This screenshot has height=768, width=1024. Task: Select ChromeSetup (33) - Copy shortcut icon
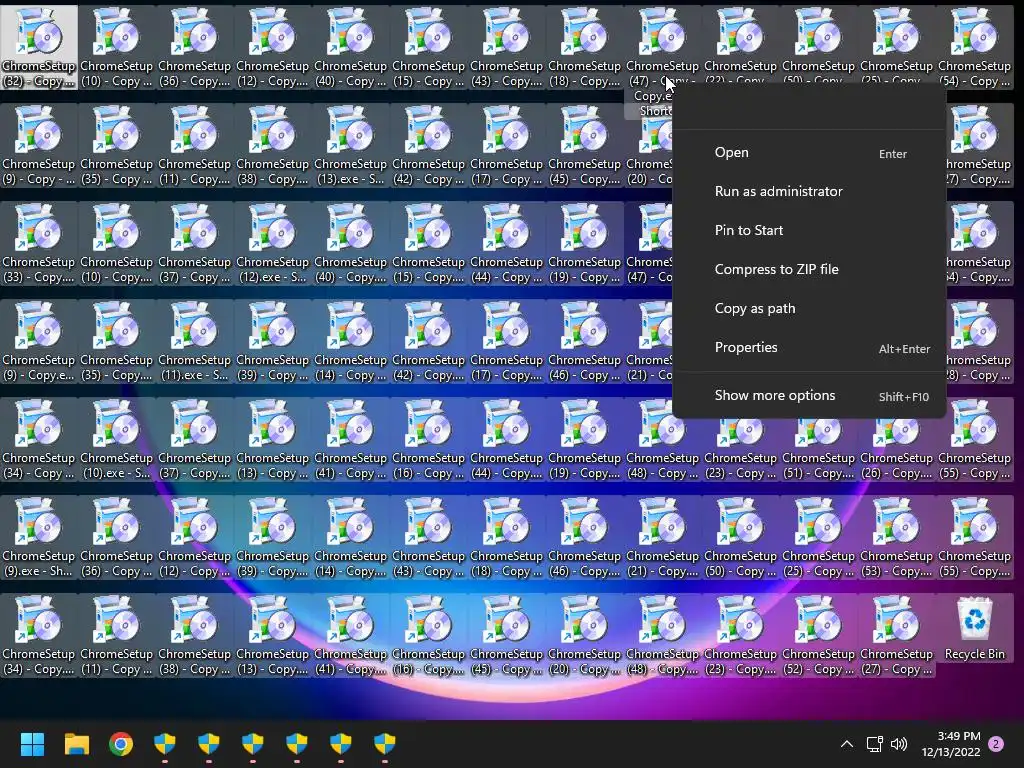39,243
